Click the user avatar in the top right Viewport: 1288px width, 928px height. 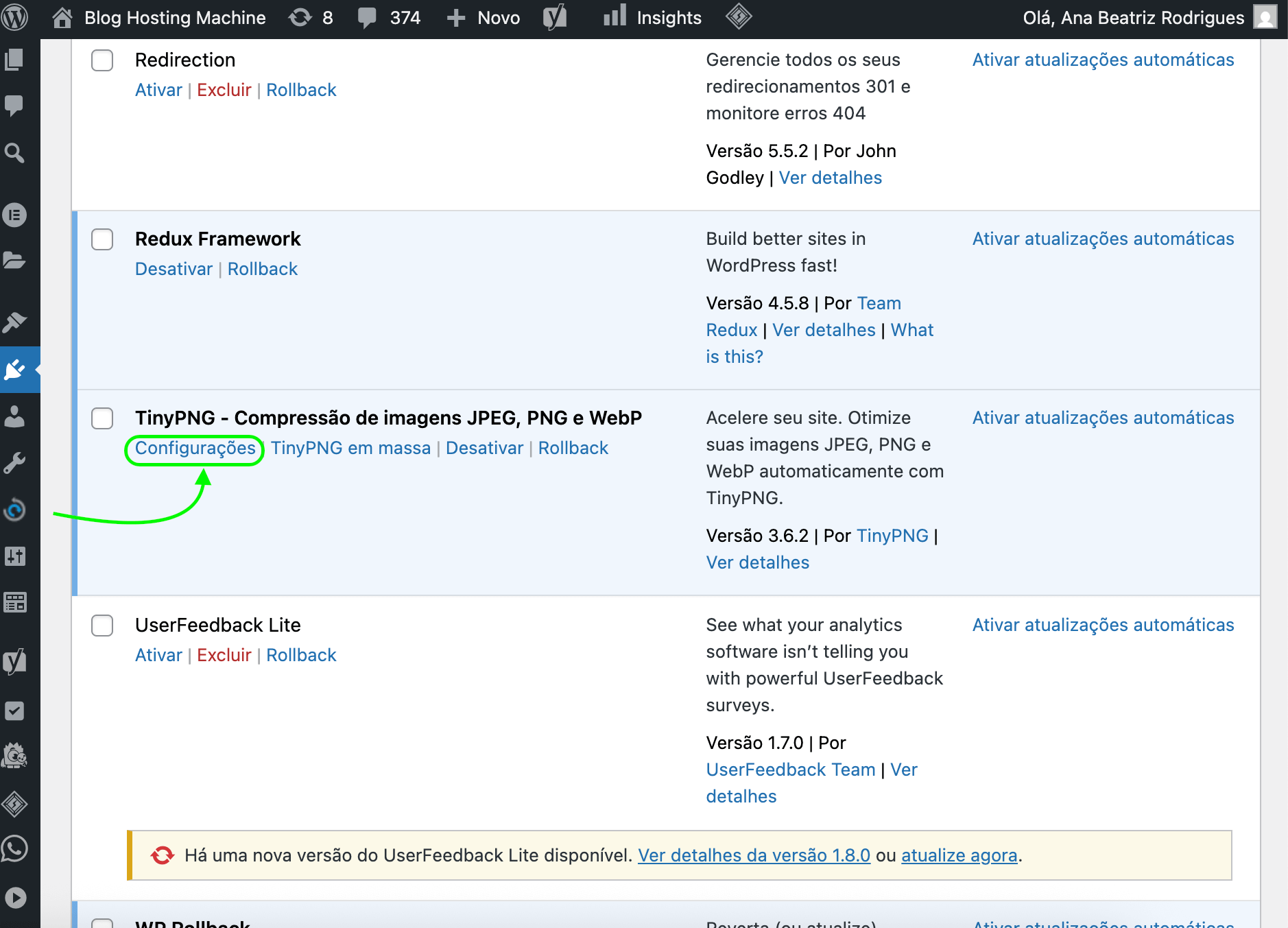point(1265,18)
